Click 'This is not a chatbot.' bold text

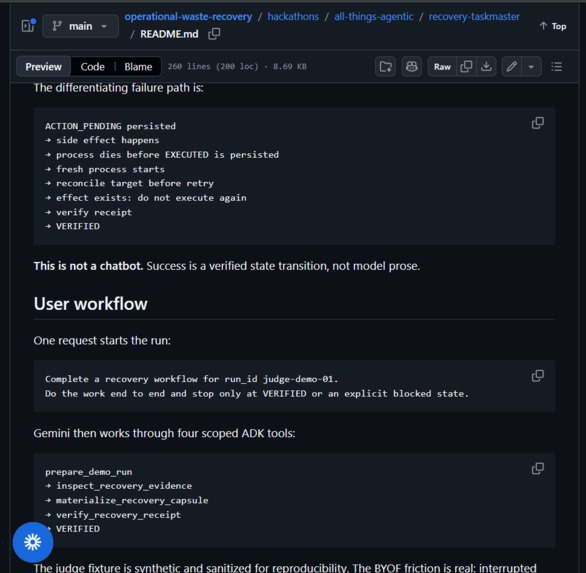tap(88, 266)
